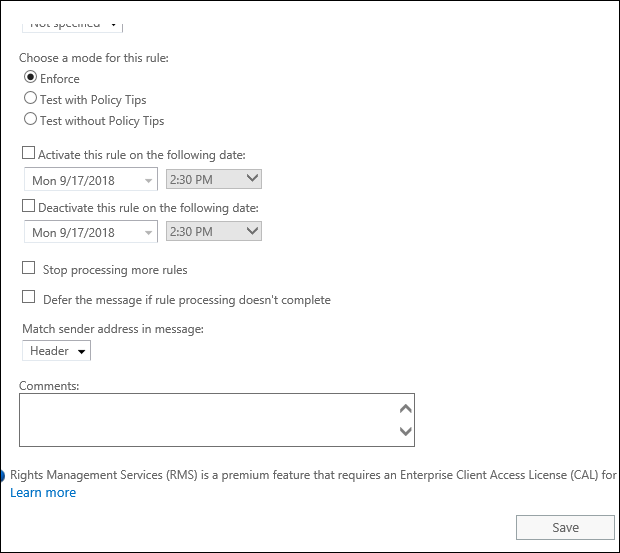The height and width of the screenshot is (553, 620).
Task: Check Stop processing more rules
Action: (x=28, y=268)
